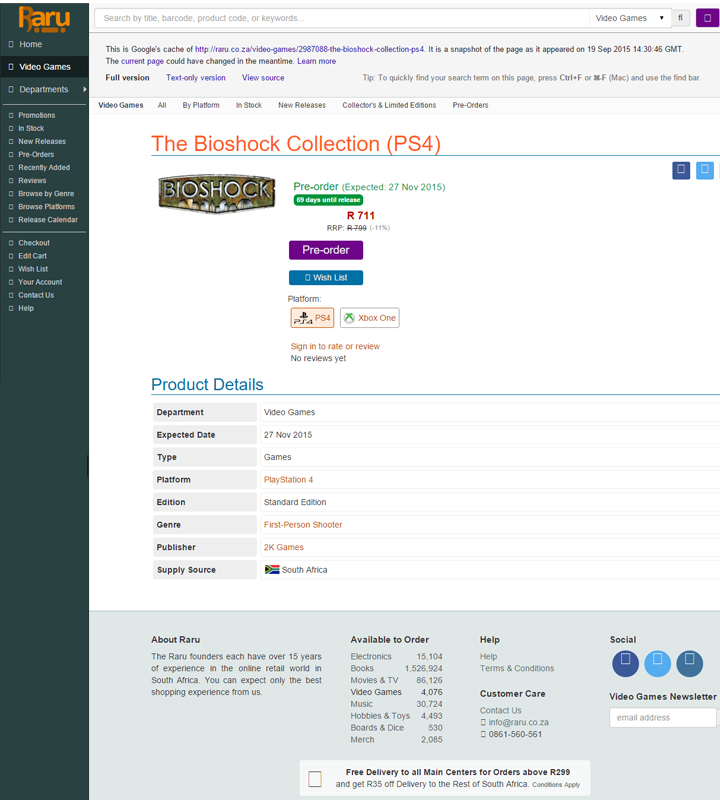The height and width of the screenshot is (800, 720).
Task: Click the 2K Games publisher link
Action: [283, 547]
